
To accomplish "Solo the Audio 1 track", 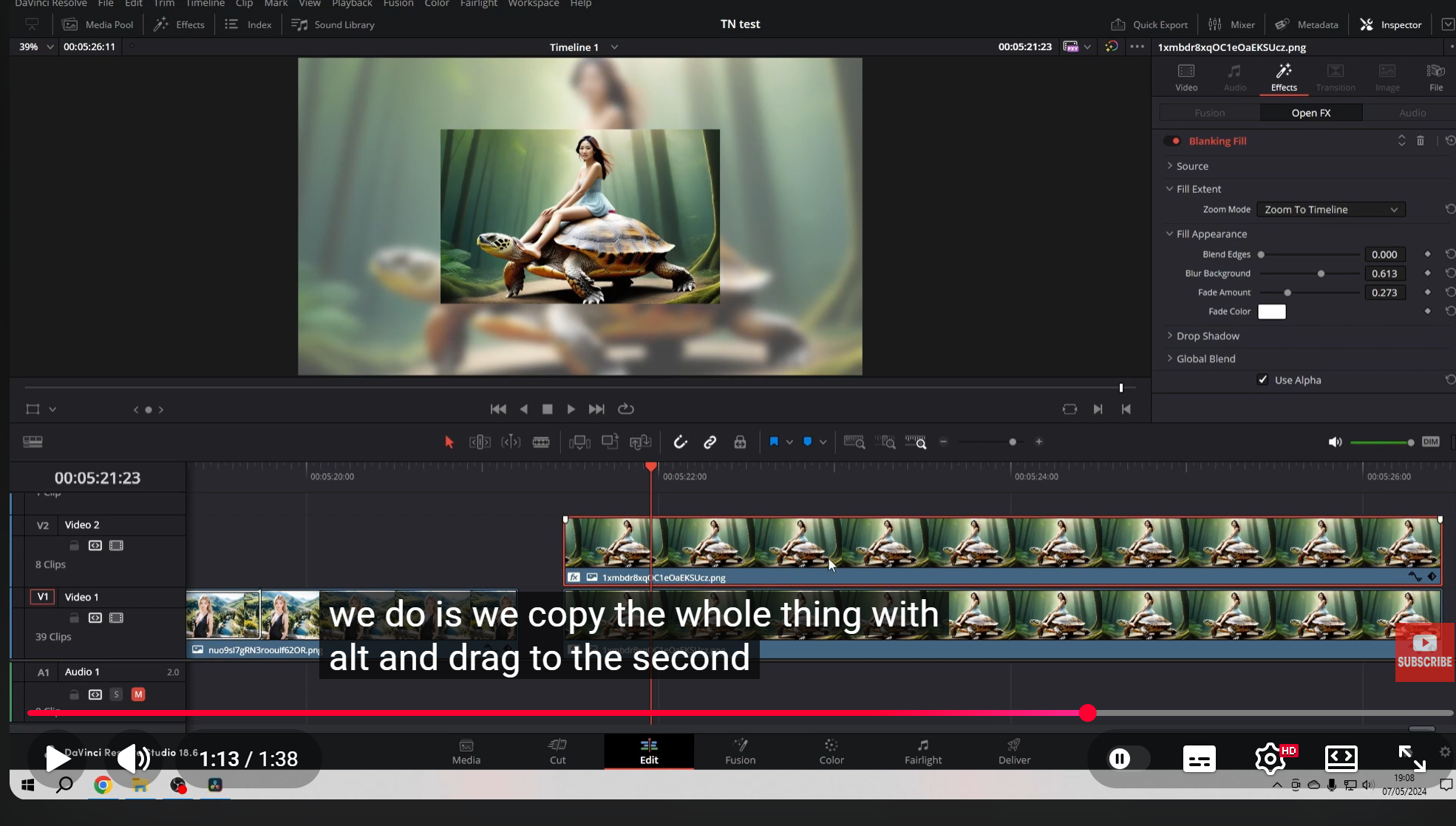I will (116, 694).
